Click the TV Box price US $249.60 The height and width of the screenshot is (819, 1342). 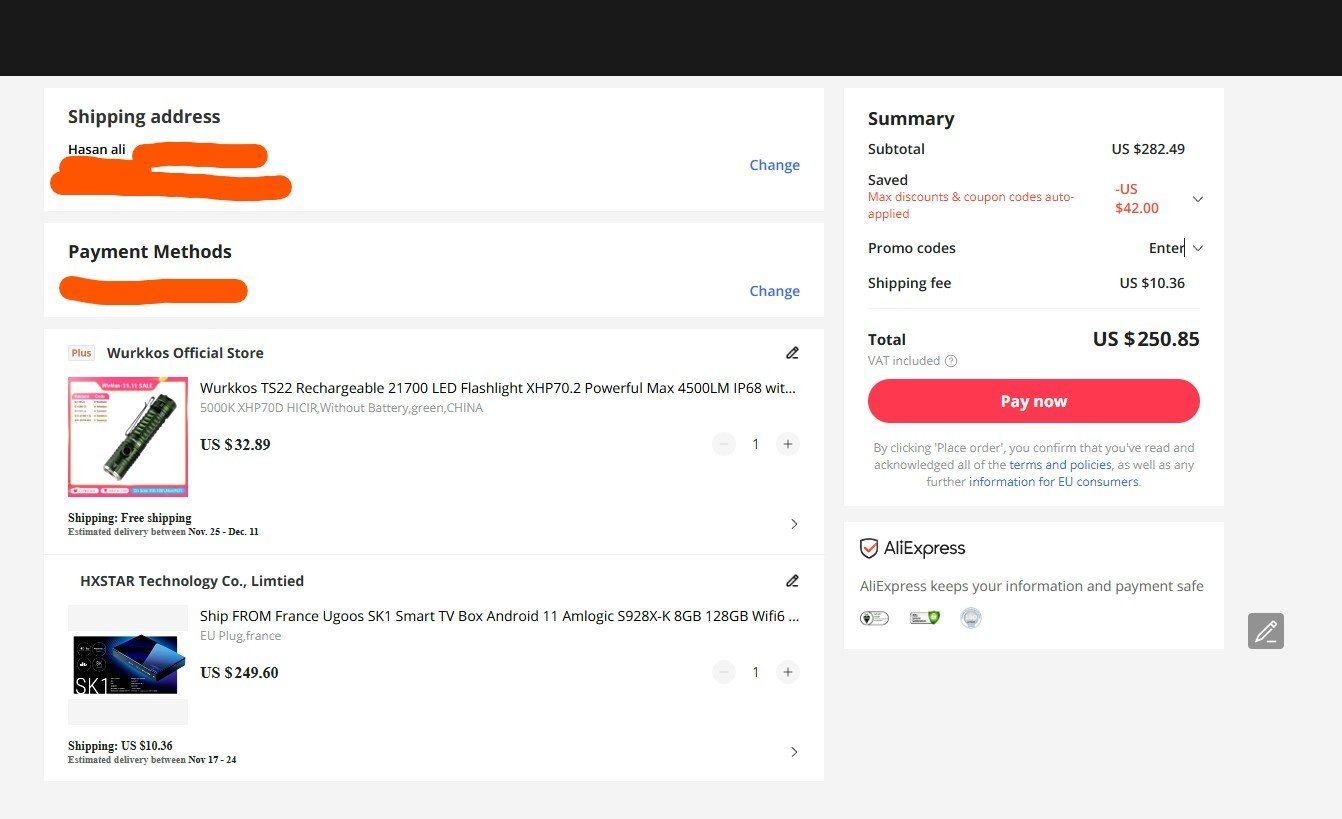point(239,673)
